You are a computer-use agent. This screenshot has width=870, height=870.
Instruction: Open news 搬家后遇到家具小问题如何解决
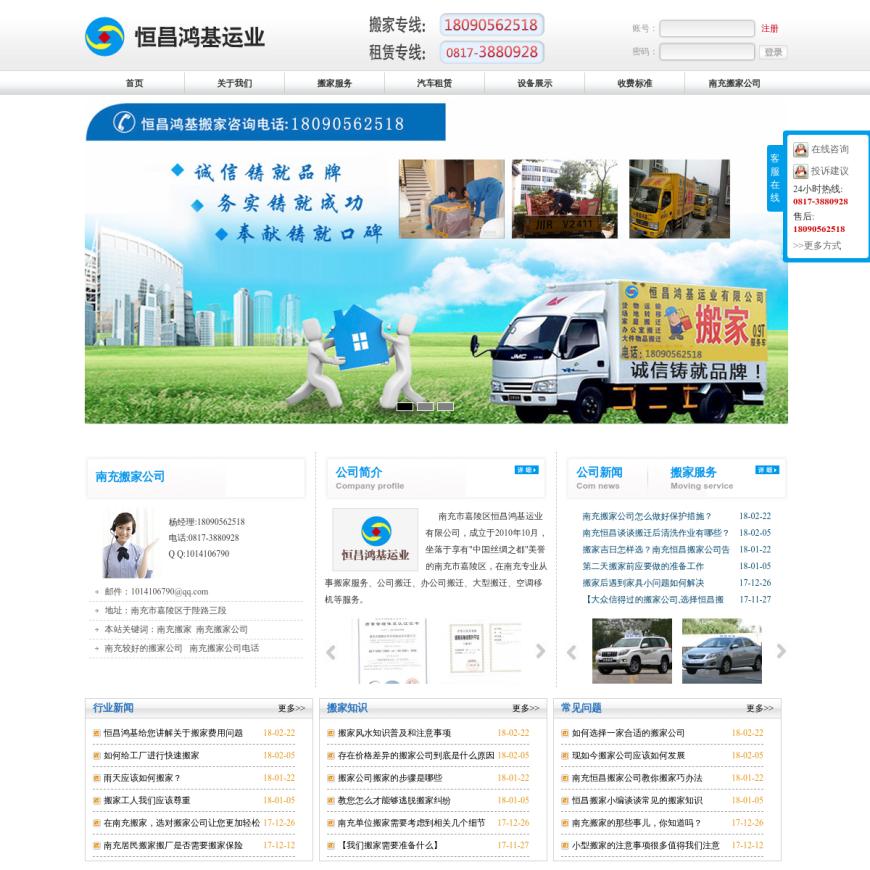tap(643, 583)
